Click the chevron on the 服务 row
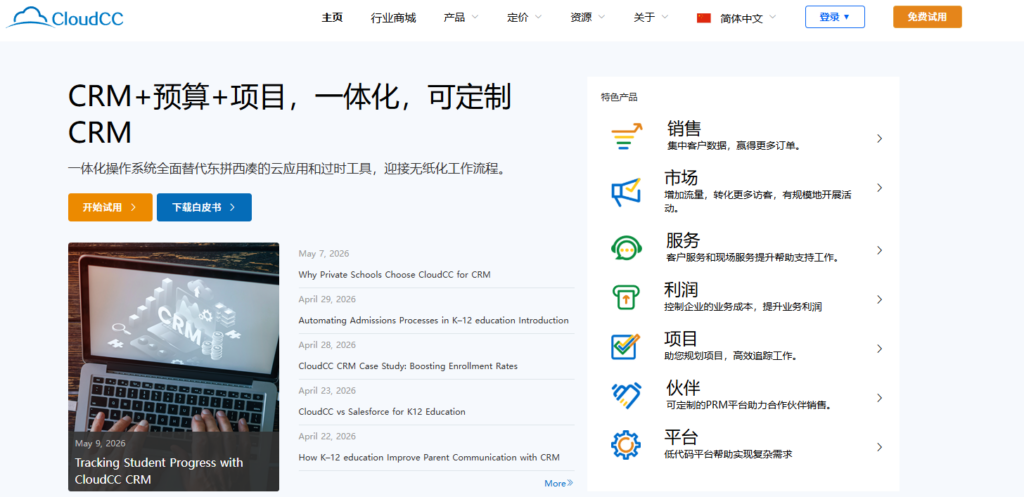This screenshot has width=1024, height=497. tap(880, 250)
